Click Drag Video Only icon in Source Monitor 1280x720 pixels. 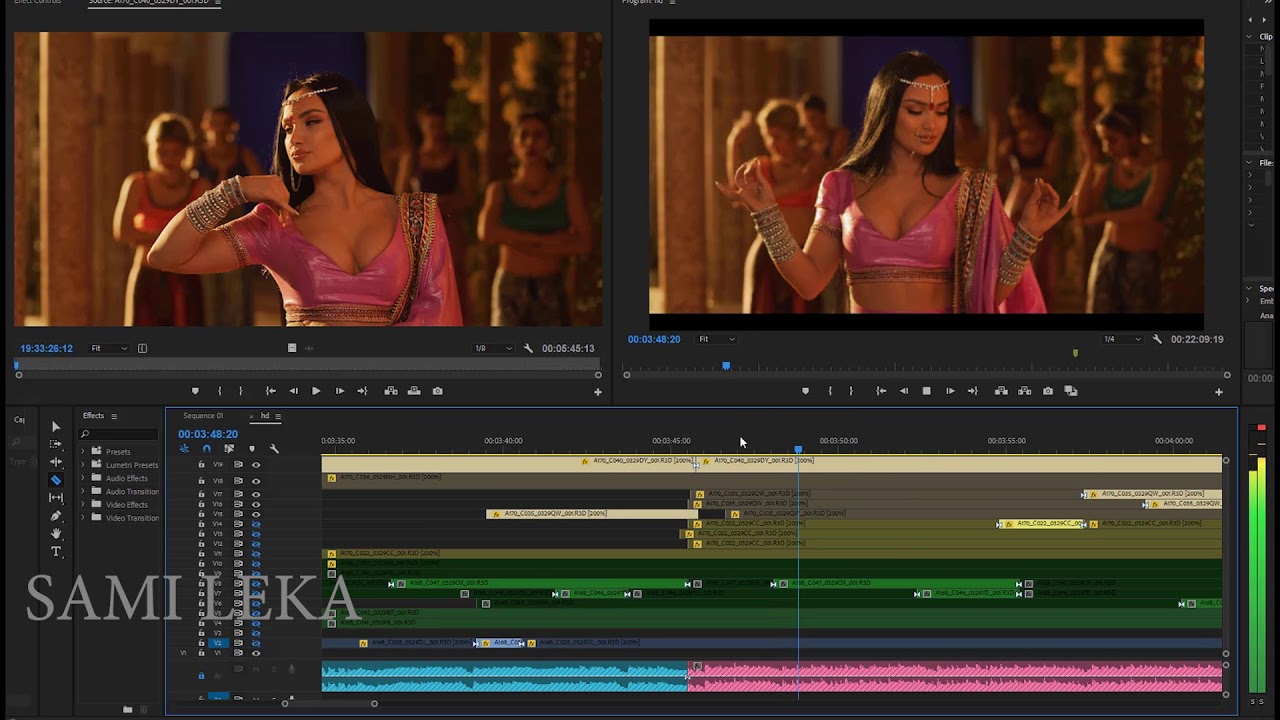point(292,348)
